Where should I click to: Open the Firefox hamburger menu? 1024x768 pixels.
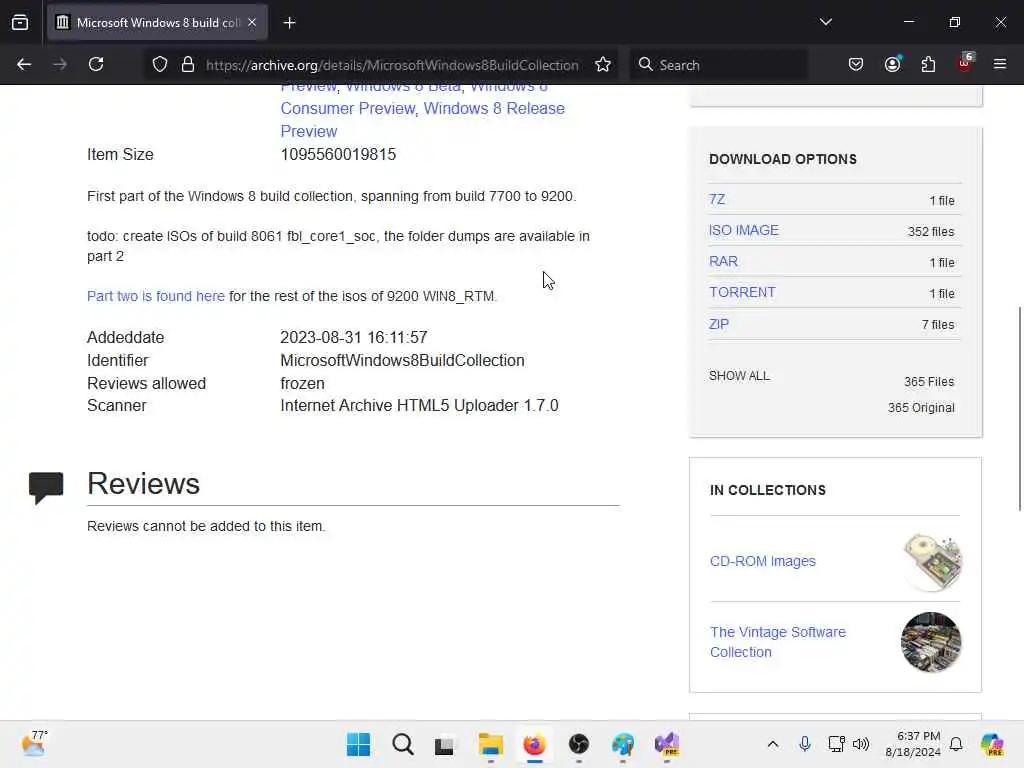(x=1000, y=64)
